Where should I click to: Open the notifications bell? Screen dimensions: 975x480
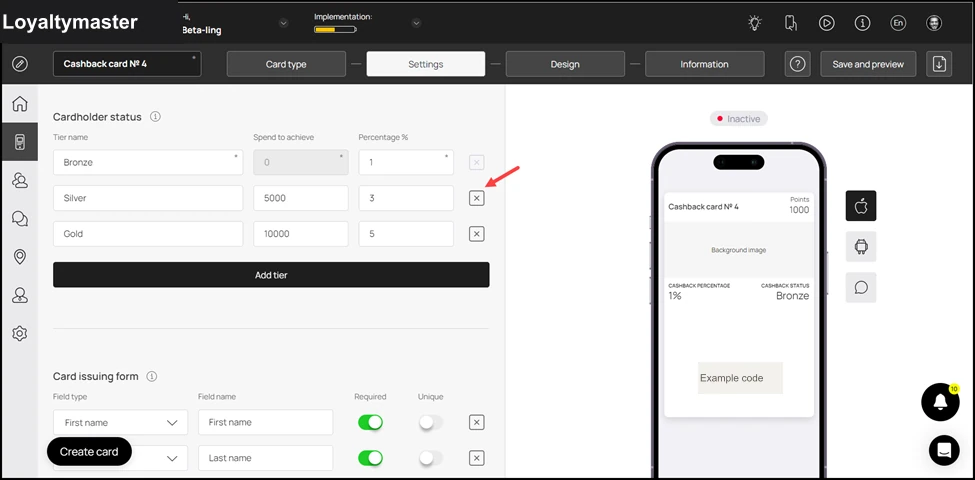click(x=940, y=402)
